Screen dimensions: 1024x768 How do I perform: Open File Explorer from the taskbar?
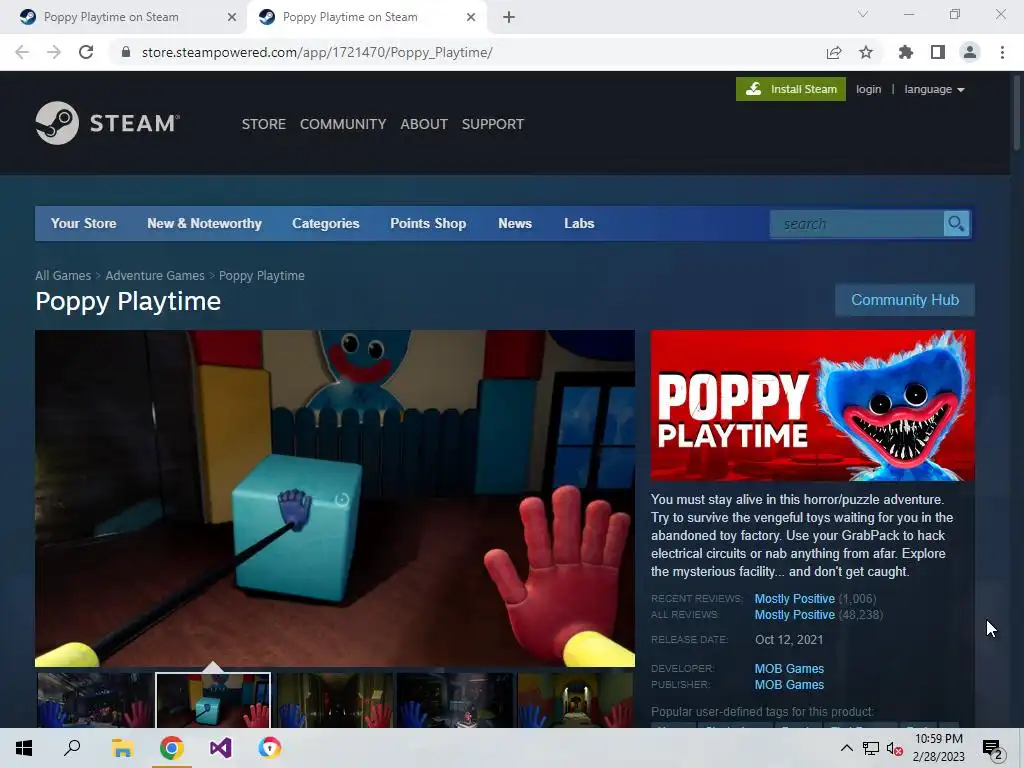[x=122, y=748]
